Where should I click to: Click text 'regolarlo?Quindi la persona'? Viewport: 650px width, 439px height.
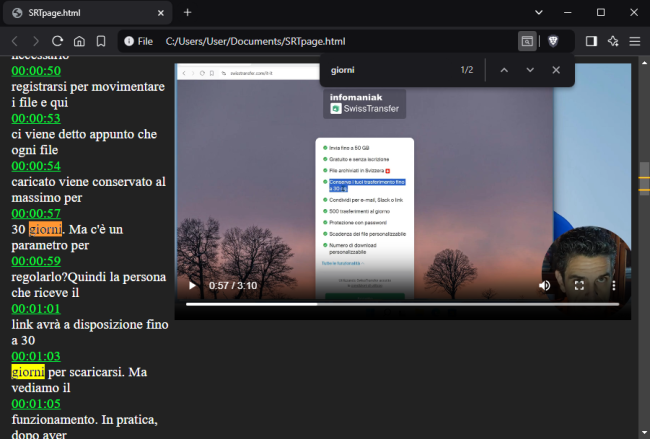click(89, 277)
